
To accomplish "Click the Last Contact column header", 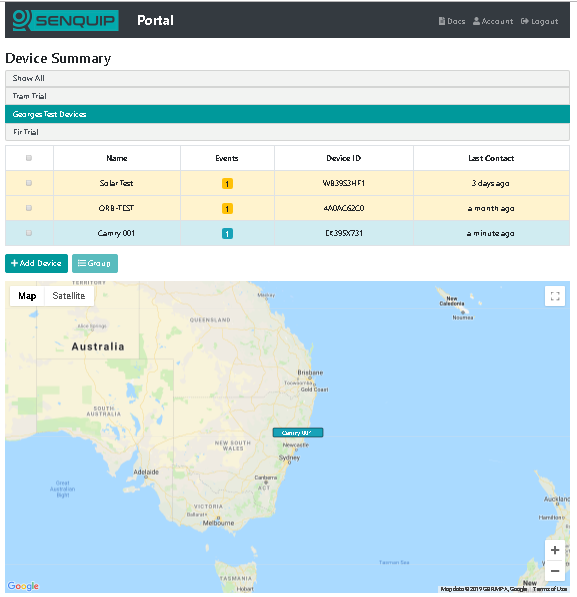I will point(491,158).
